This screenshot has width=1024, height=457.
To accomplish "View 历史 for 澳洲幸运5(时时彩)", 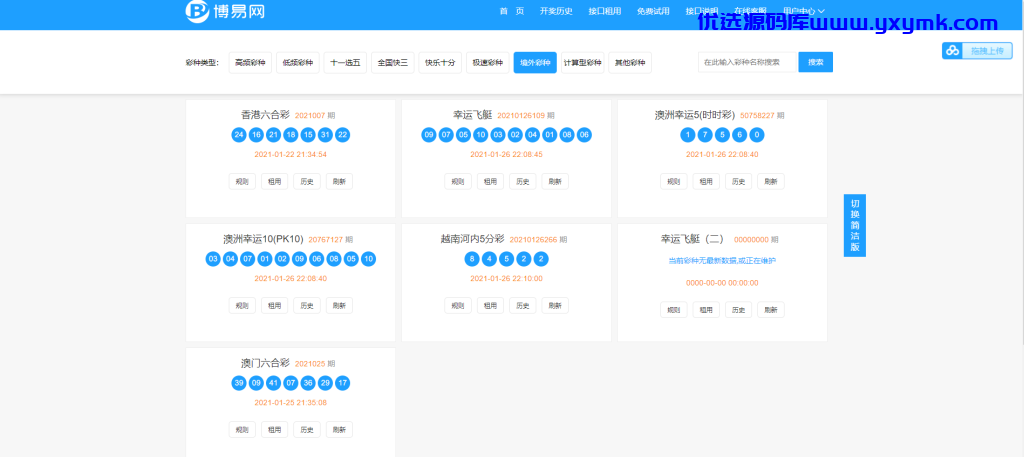I will click(x=738, y=181).
